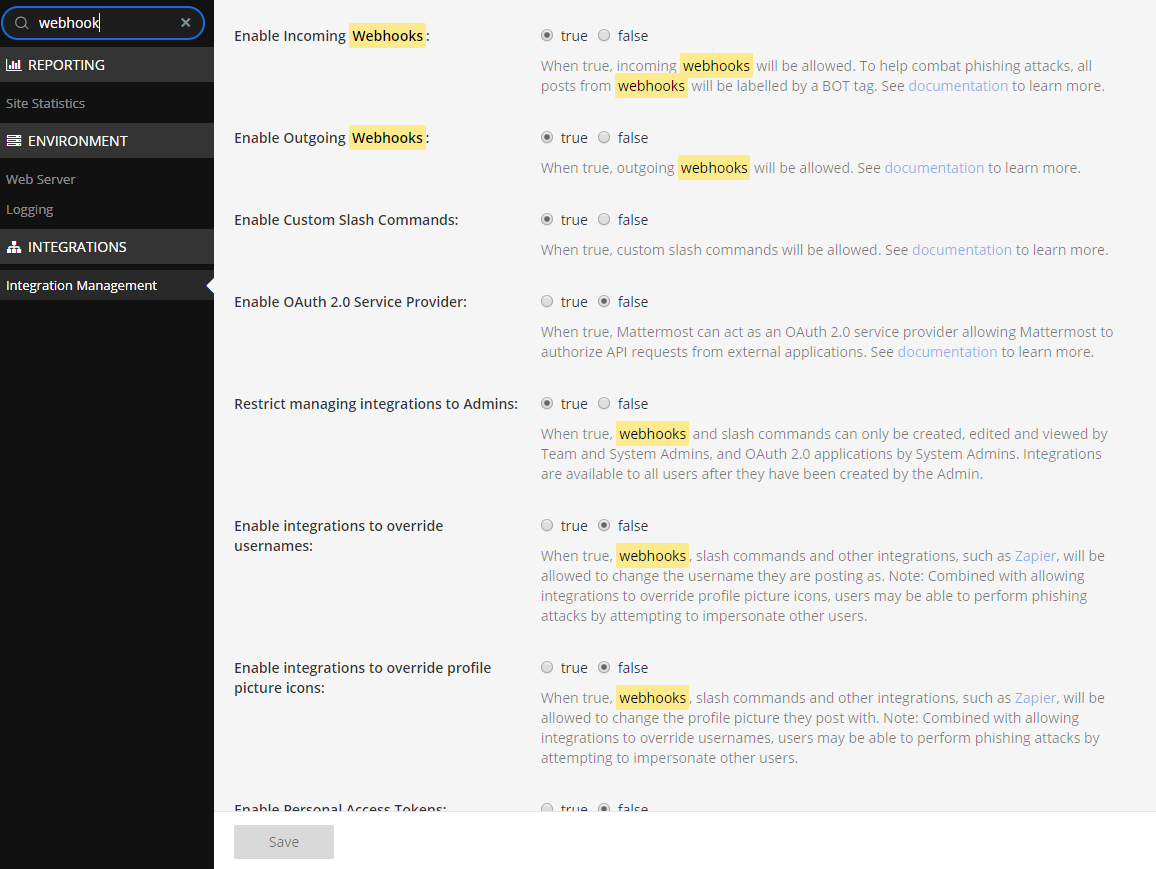Set Enable Outgoing Webhooks to true

click(547, 137)
